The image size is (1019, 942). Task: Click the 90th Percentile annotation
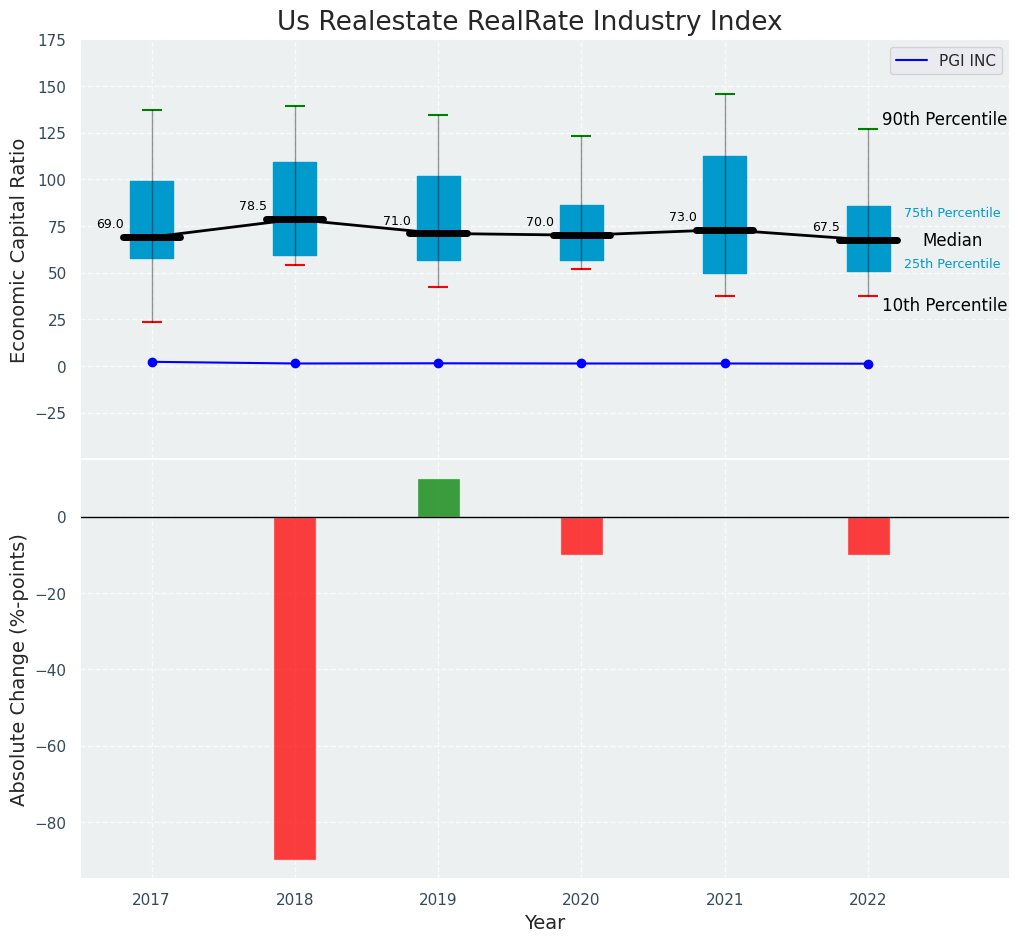pos(944,119)
